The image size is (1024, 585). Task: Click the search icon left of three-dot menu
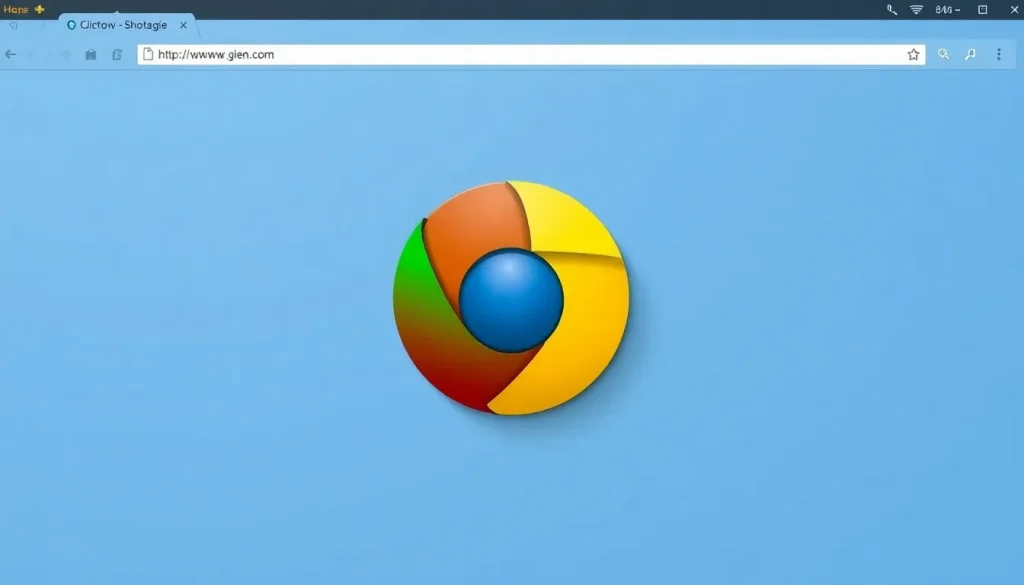click(970, 55)
